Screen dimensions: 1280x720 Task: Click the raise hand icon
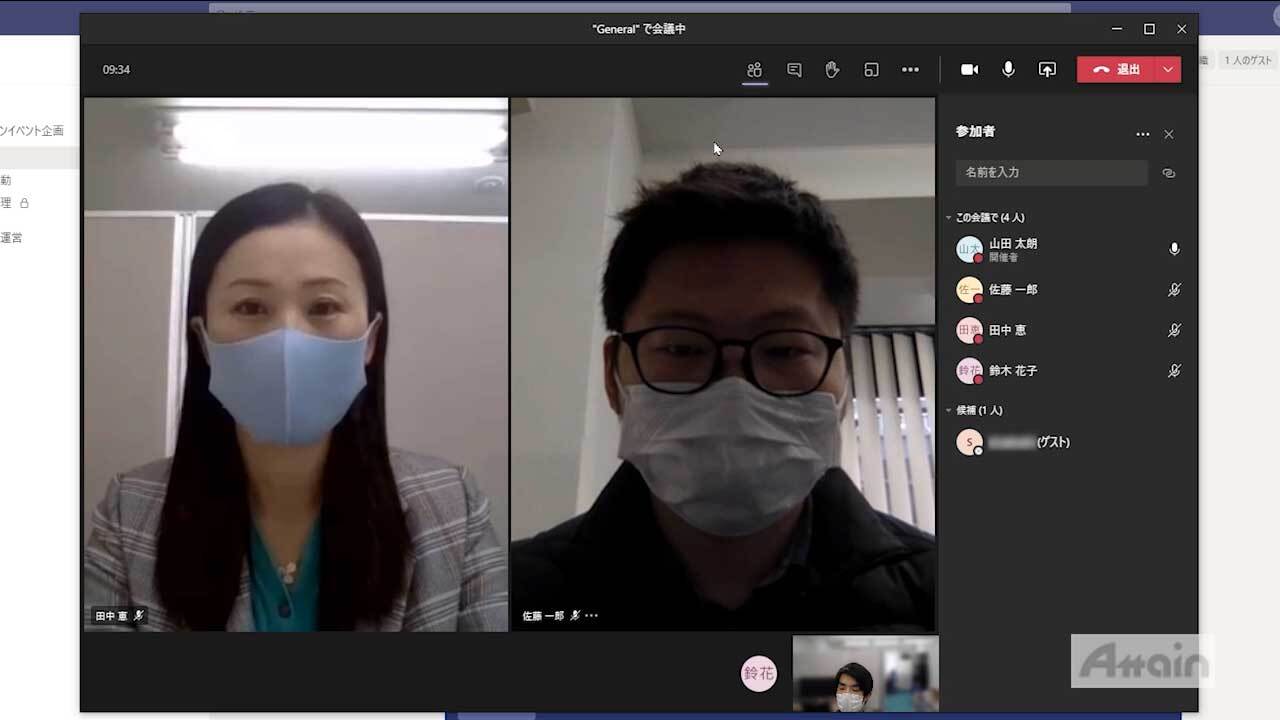click(x=832, y=70)
